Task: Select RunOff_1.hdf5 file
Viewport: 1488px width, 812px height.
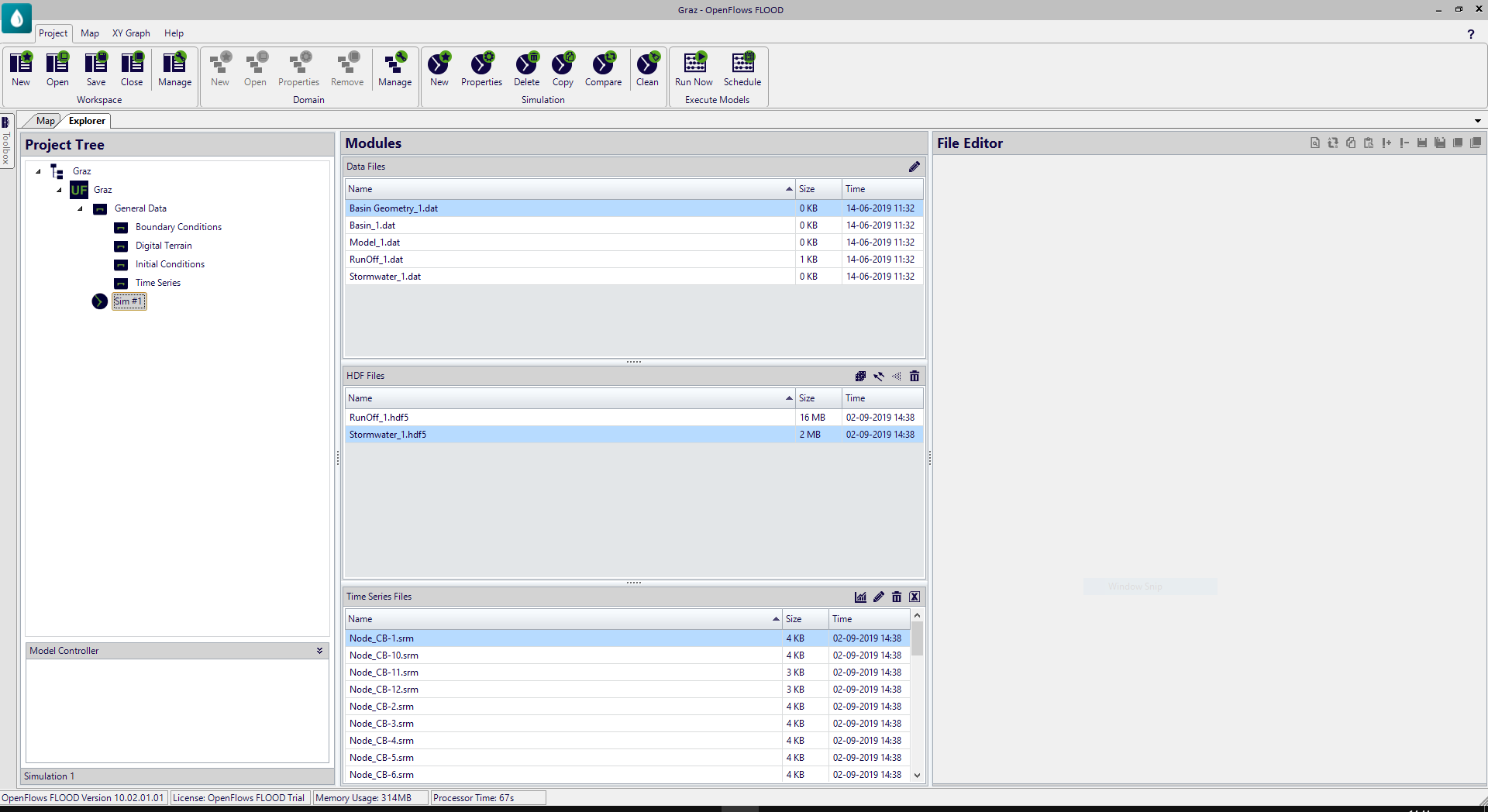Action: point(634,418)
